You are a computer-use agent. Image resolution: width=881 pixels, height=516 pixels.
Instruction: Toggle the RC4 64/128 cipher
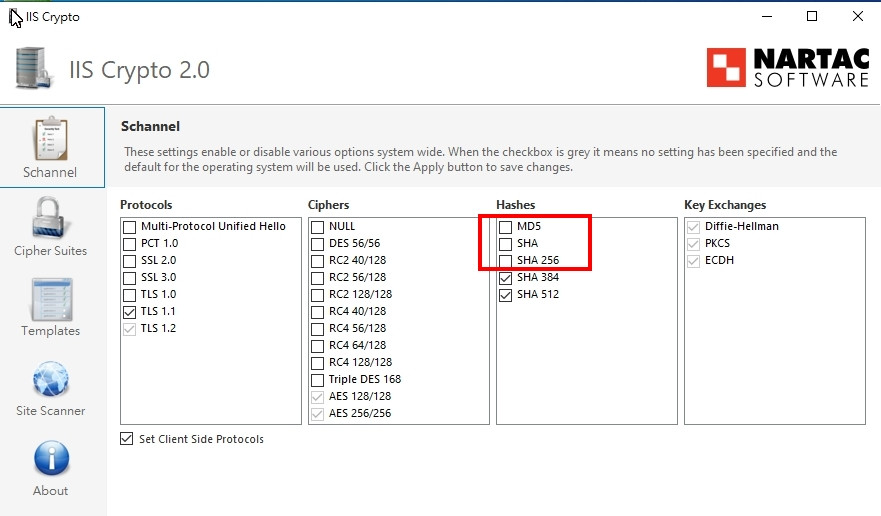[317, 346]
